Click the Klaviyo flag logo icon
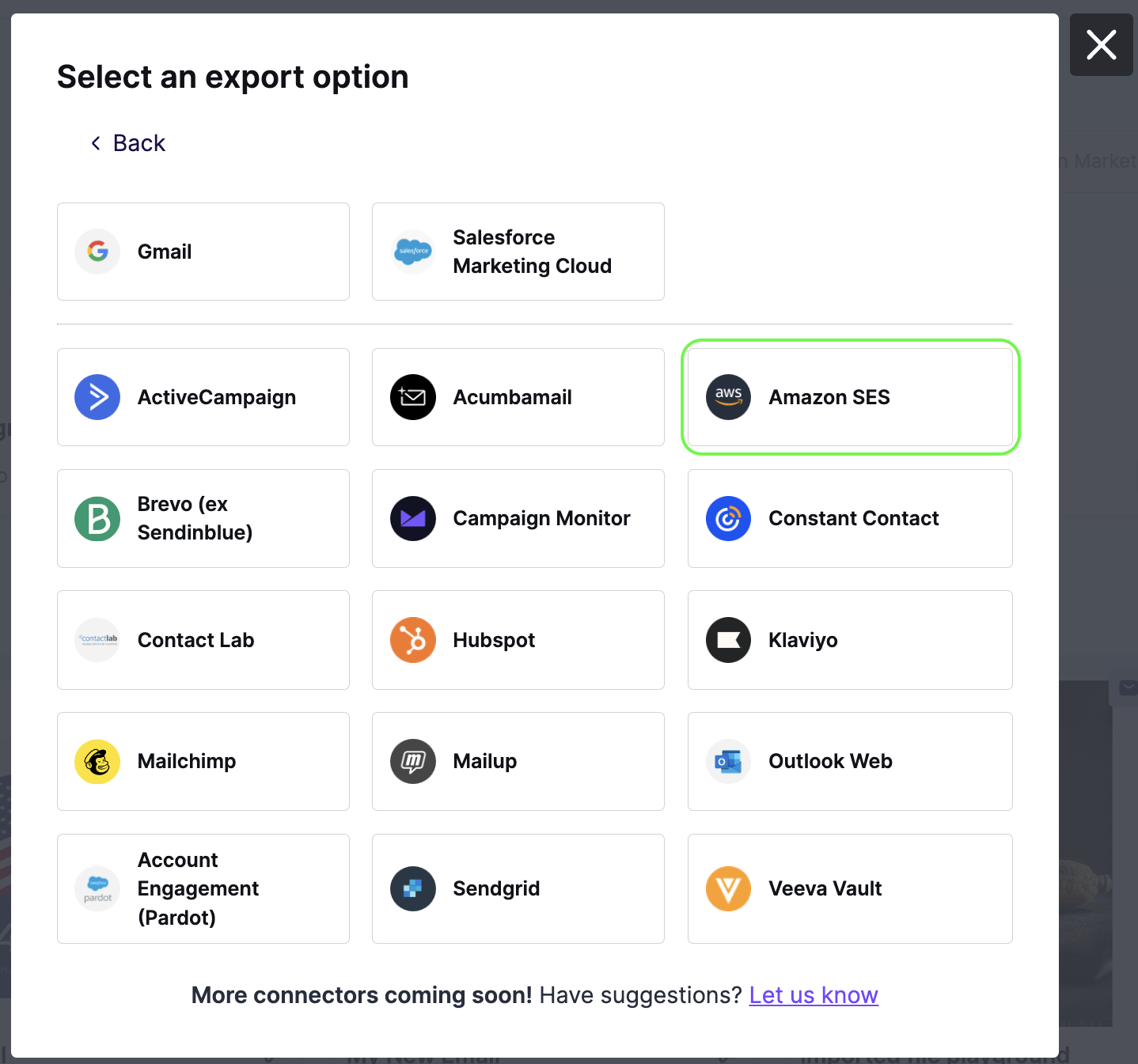1138x1064 pixels. point(728,640)
